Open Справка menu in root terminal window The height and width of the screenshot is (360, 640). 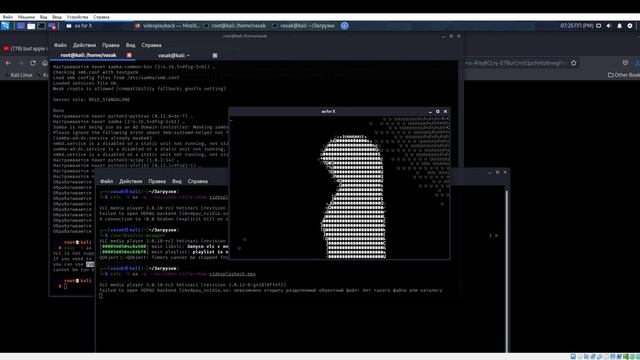151,45
